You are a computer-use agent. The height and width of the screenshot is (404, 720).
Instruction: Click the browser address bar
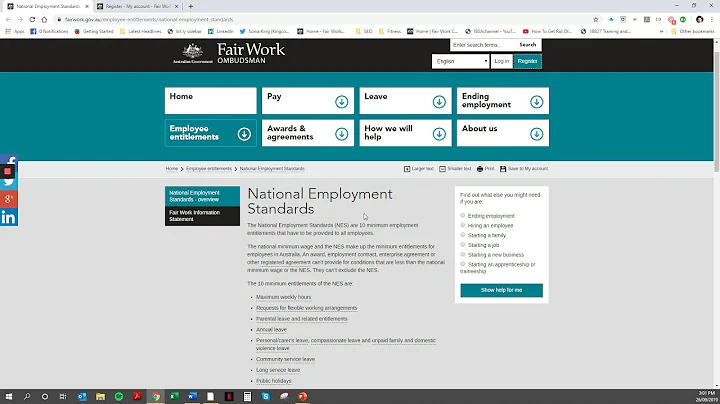(321, 19)
